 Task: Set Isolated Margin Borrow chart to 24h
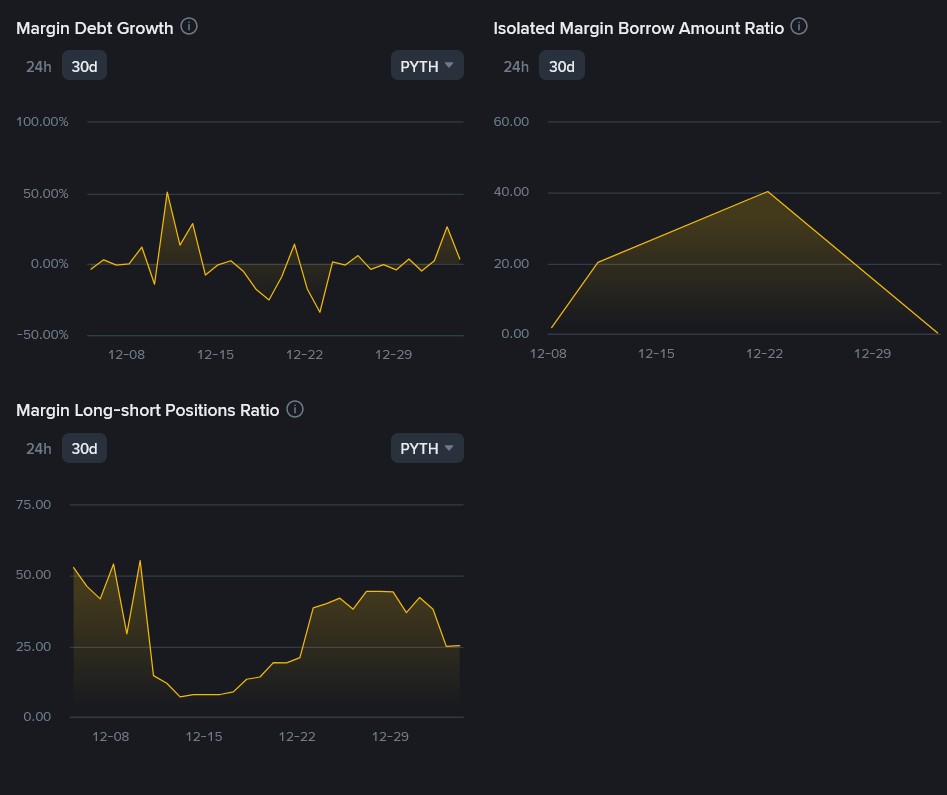[516, 66]
